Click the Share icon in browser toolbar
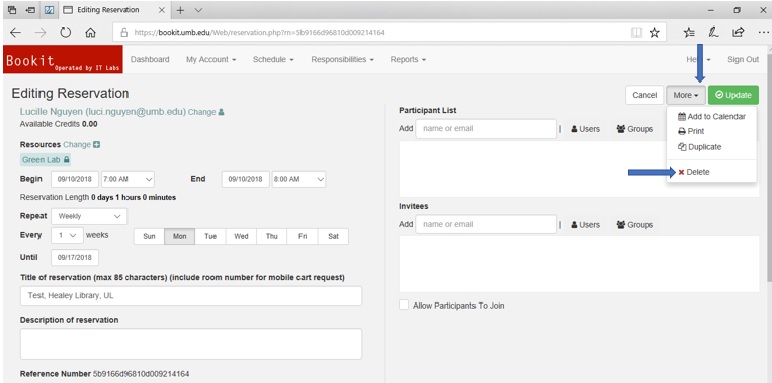 738,32
